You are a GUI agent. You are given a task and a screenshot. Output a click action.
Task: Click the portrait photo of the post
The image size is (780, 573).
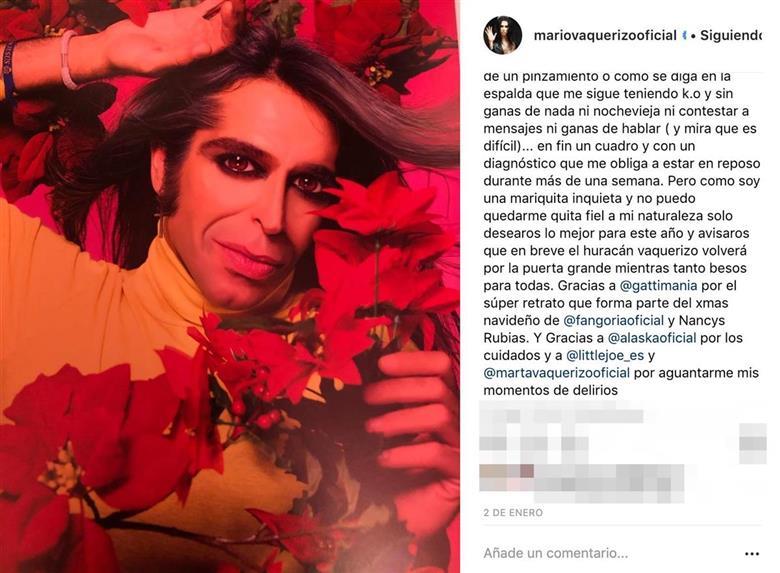230,286
